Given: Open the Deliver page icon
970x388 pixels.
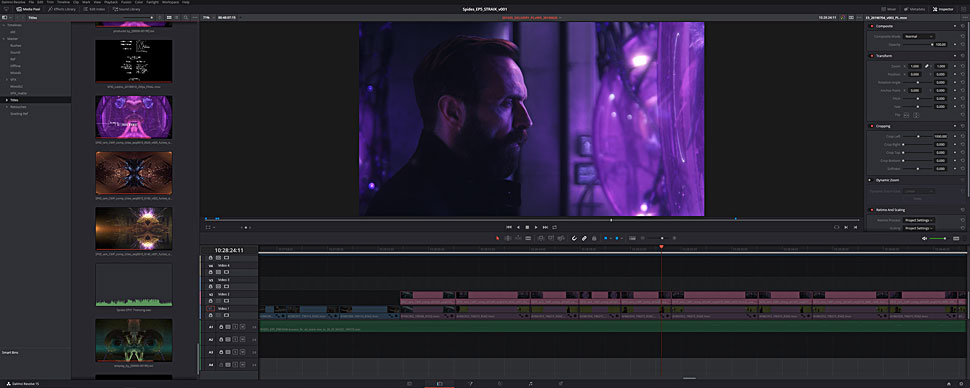Looking at the screenshot, I should (x=560, y=384).
